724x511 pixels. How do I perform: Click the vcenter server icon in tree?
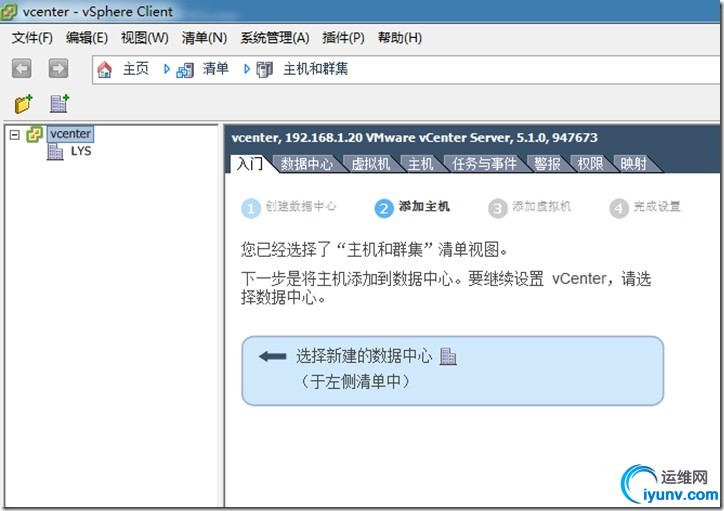coord(35,134)
